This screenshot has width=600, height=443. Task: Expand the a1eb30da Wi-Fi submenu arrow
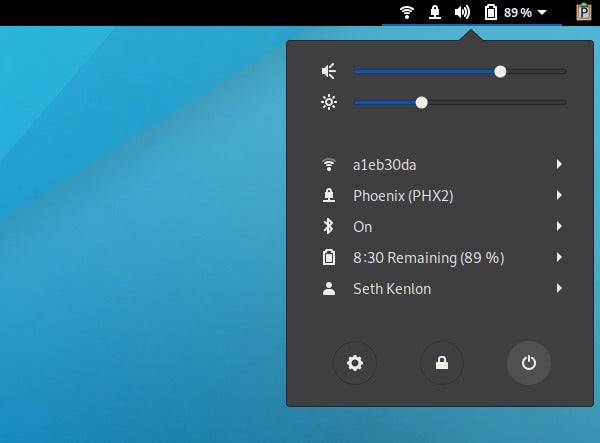[559, 164]
